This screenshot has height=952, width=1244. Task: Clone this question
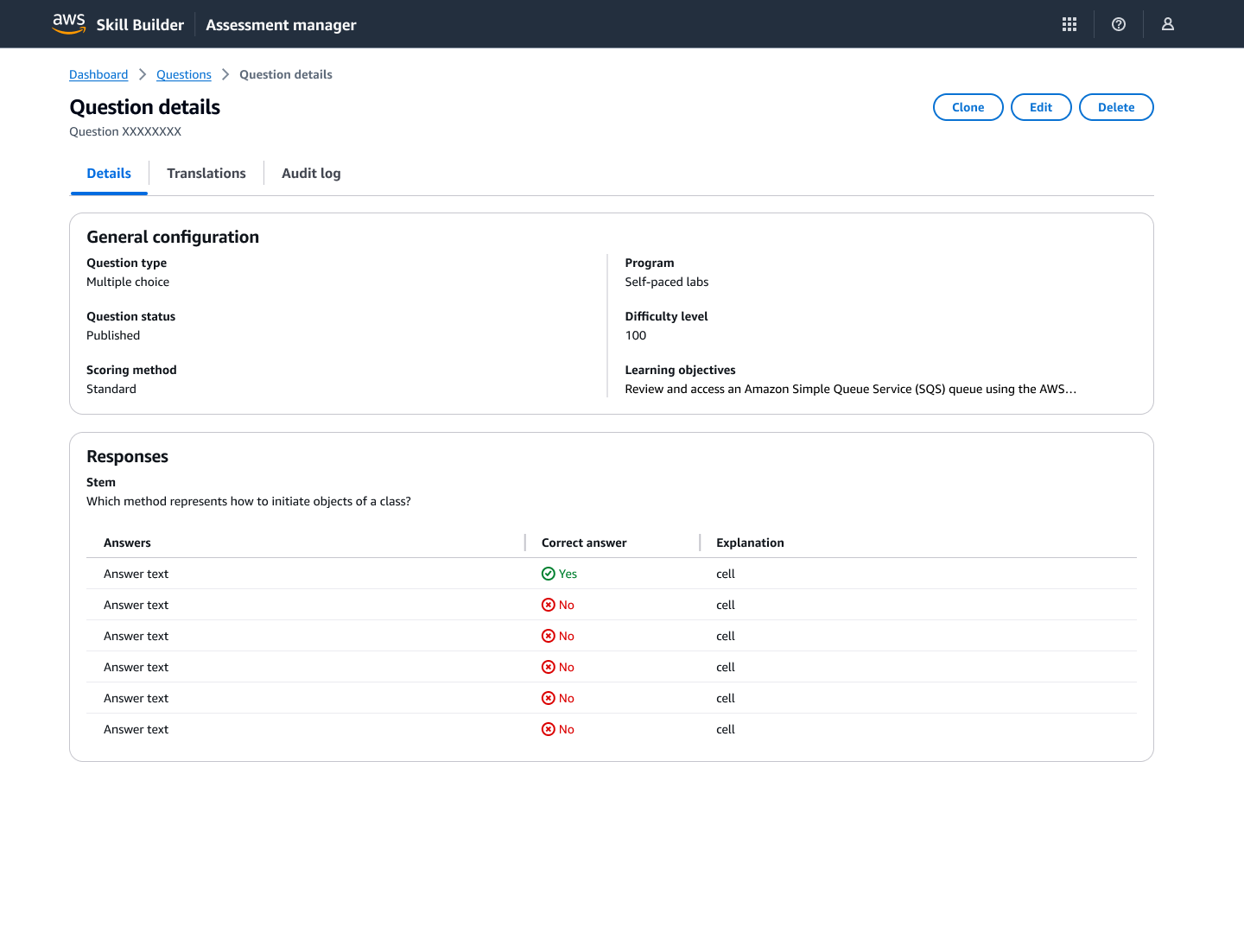[x=968, y=107]
